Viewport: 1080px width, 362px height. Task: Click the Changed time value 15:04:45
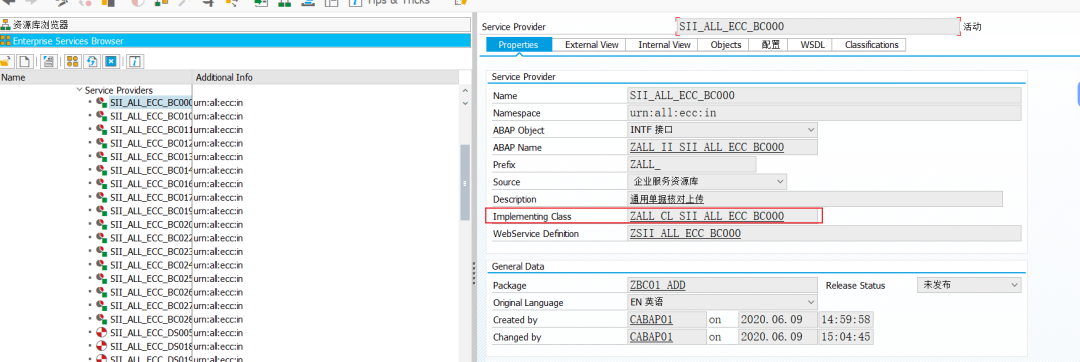point(846,337)
